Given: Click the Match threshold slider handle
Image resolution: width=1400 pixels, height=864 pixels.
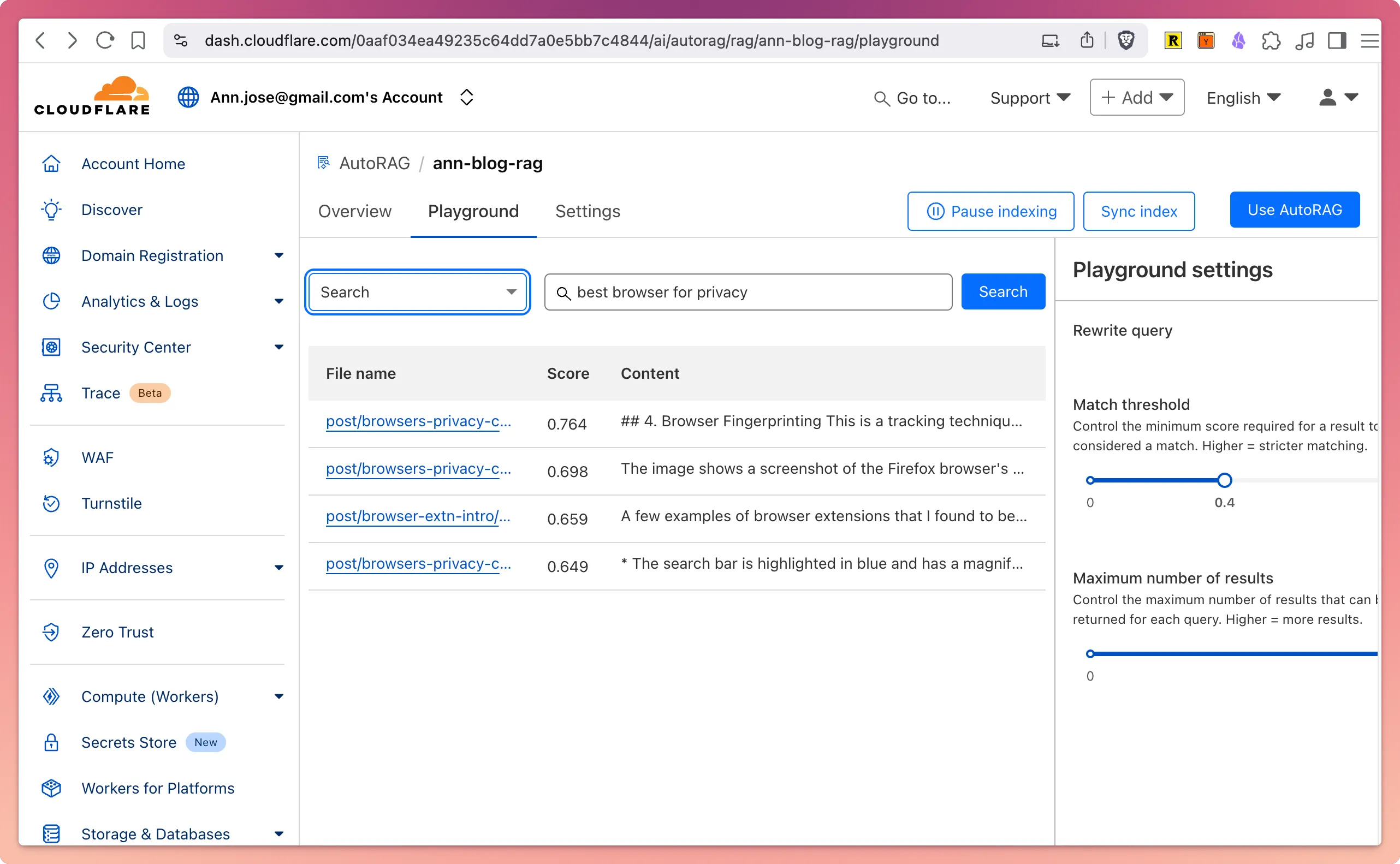Looking at the screenshot, I should click(1224, 480).
